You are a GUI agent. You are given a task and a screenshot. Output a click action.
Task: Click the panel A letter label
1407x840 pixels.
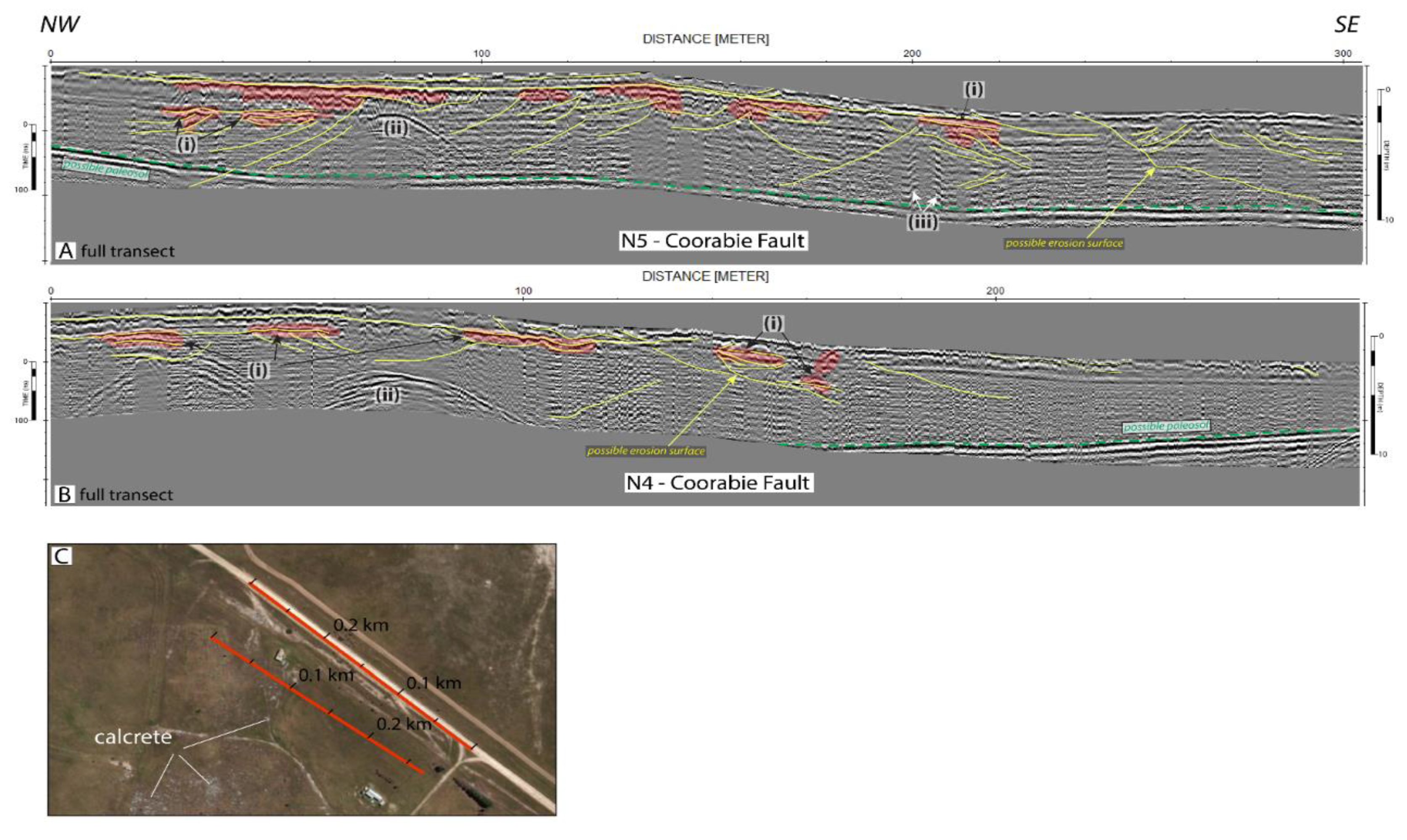click(x=66, y=251)
